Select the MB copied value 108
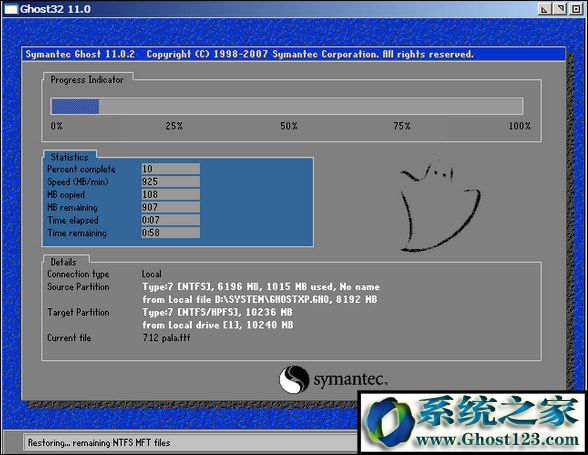The width and height of the screenshot is (588, 455). pos(171,194)
